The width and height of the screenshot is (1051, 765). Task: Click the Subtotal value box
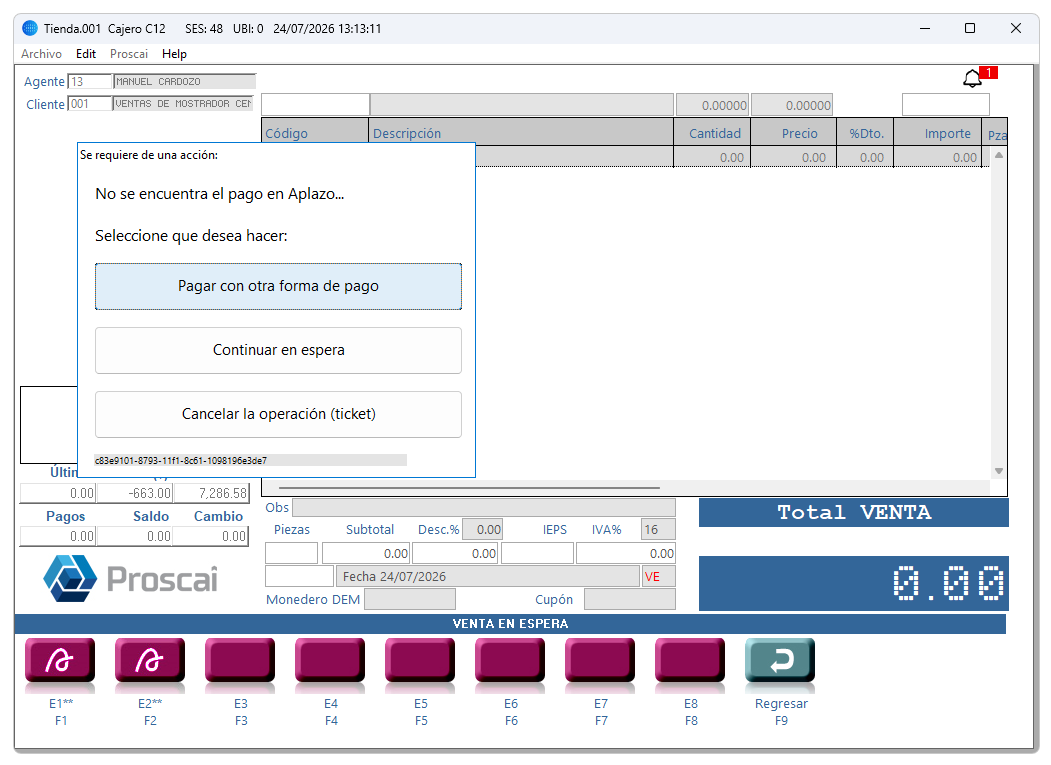366,553
